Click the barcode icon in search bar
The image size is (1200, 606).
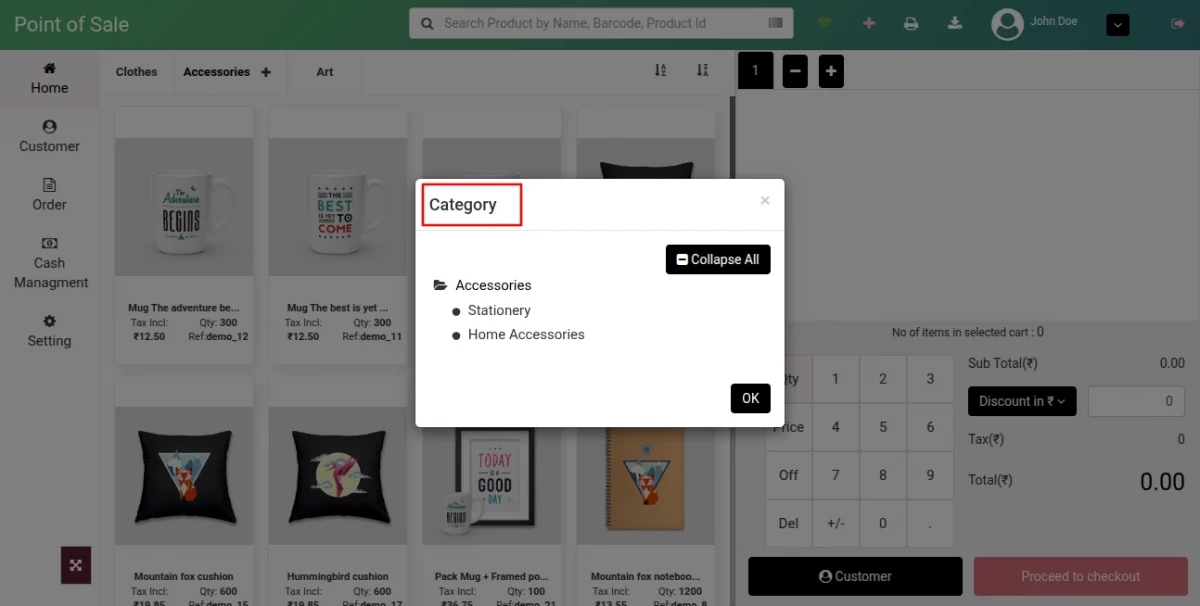[775, 23]
